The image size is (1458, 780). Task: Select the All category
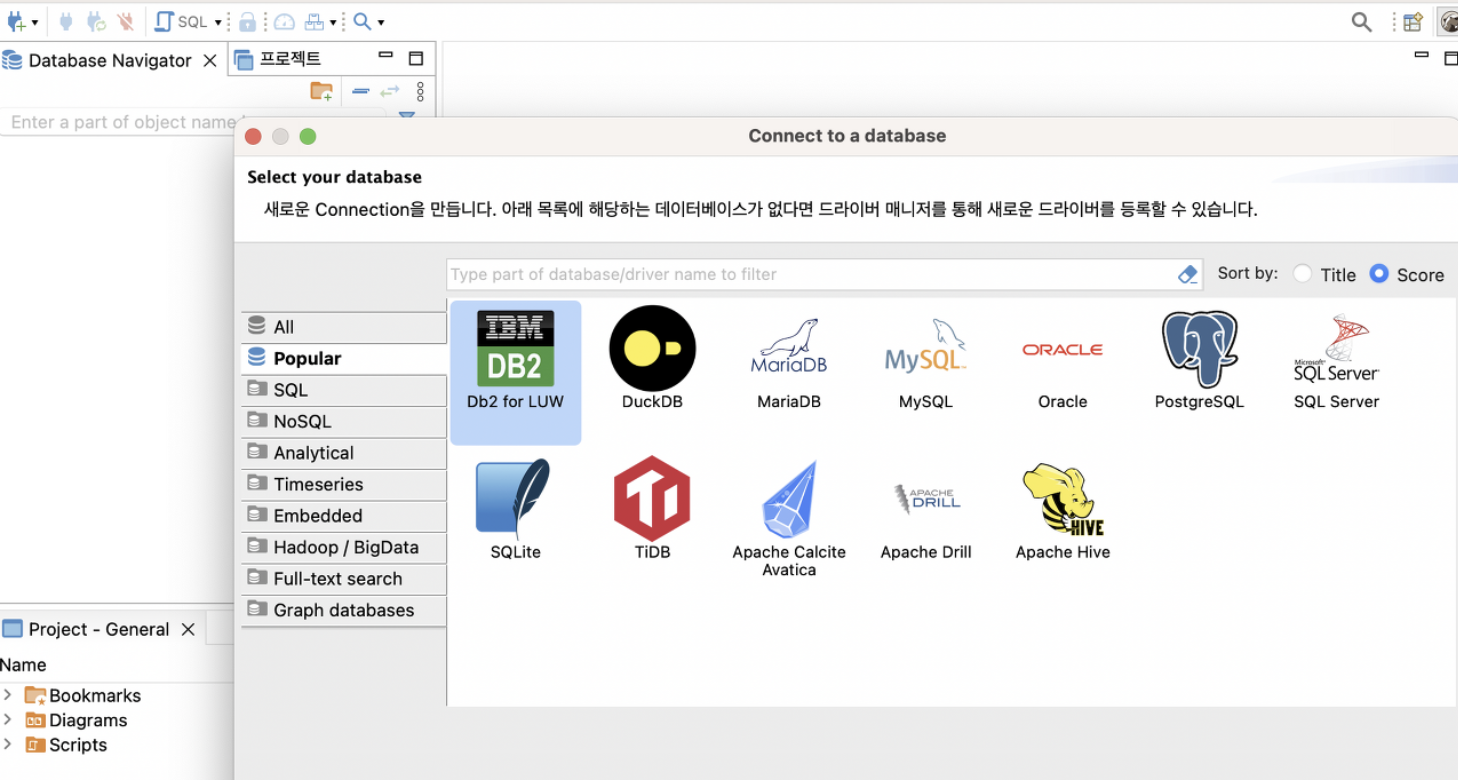(344, 327)
